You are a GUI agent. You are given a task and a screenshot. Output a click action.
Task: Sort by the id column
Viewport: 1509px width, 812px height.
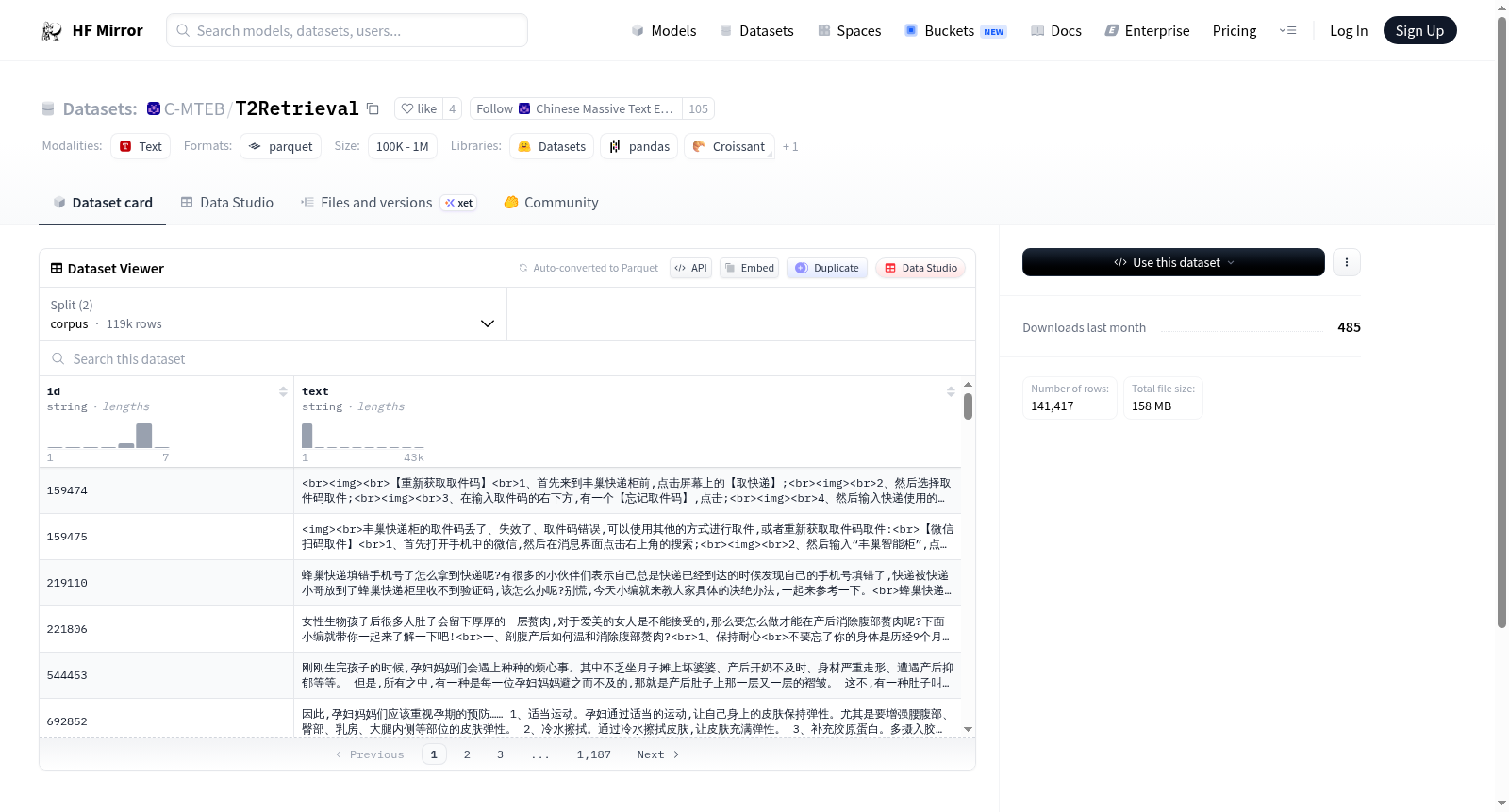283,391
